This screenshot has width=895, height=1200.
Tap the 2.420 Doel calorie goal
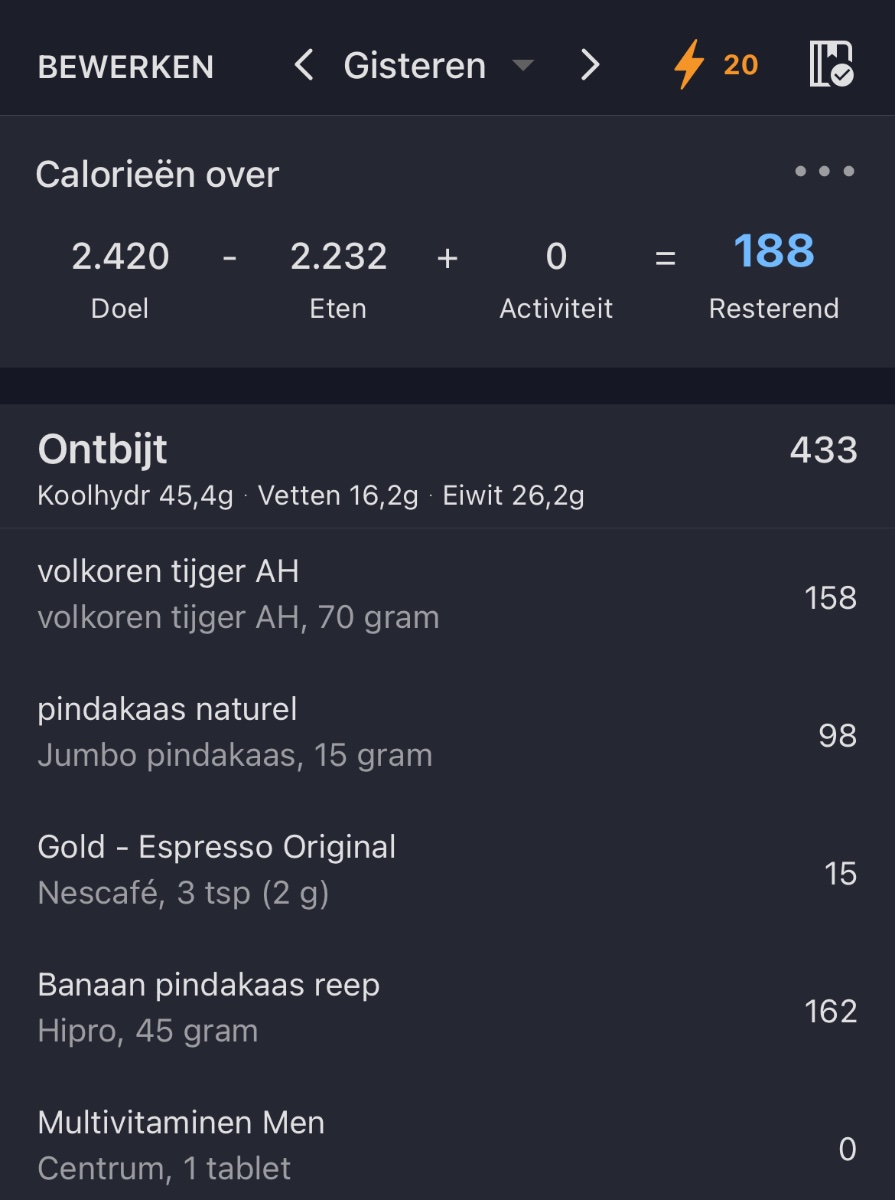(x=120, y=257)
